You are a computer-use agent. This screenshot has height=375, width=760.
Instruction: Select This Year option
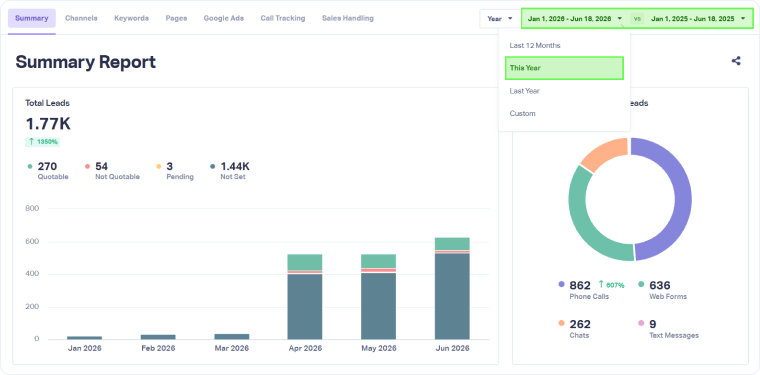tap(564, 68)
